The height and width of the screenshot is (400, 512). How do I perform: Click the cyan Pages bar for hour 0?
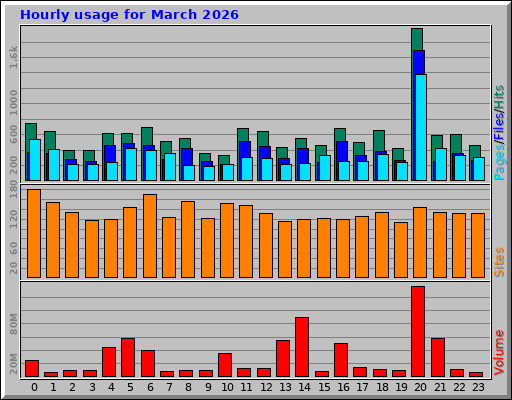coord(35,160)
